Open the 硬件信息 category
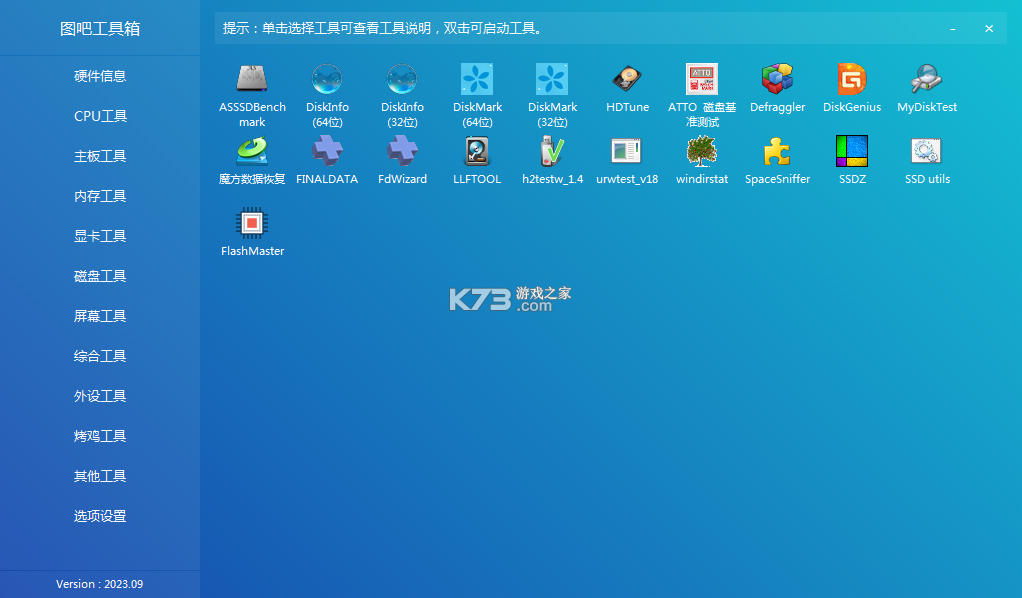This screenshot has height=598, width=1022. coord(100,76)
